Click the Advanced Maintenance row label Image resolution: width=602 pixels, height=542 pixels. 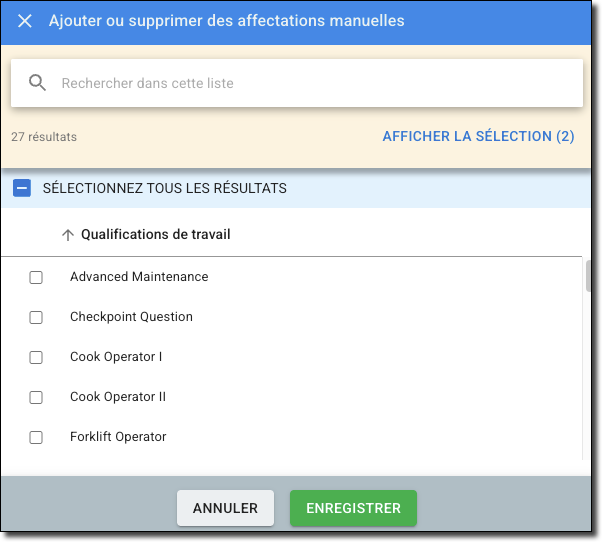pos(139,277)
